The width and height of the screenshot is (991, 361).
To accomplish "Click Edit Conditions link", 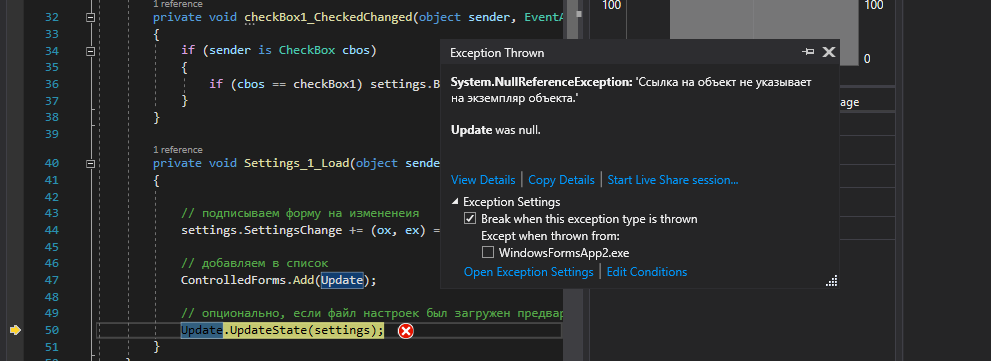I will point(647,272).
